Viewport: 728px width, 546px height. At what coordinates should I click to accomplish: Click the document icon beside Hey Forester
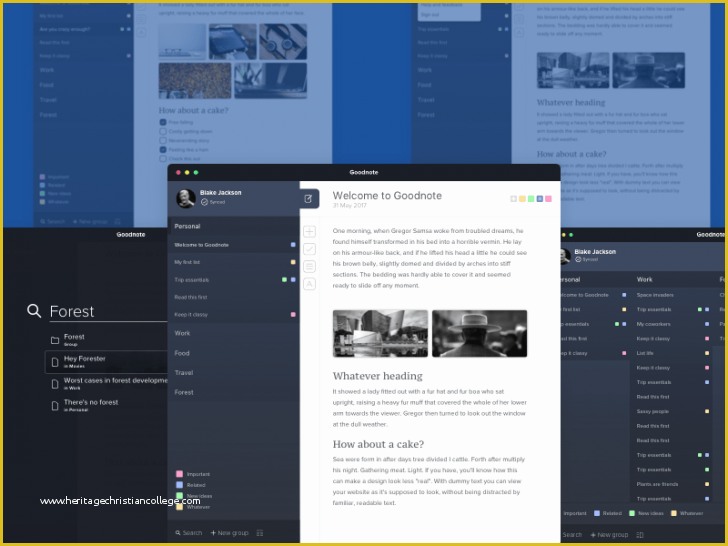pos(55,362)
